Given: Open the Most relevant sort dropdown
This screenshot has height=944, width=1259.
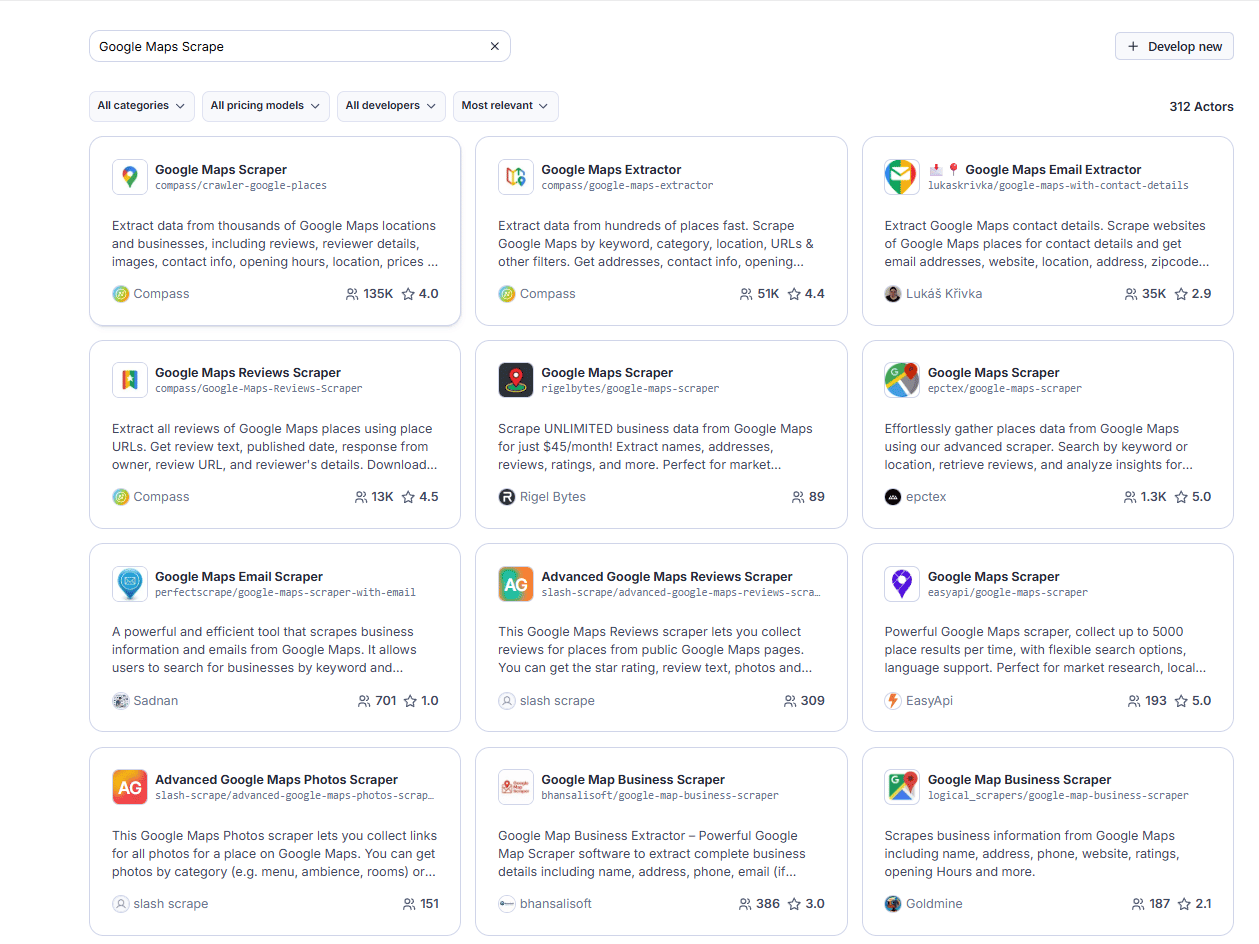Looking at the screenshot, I should click(x=506, y=106).
